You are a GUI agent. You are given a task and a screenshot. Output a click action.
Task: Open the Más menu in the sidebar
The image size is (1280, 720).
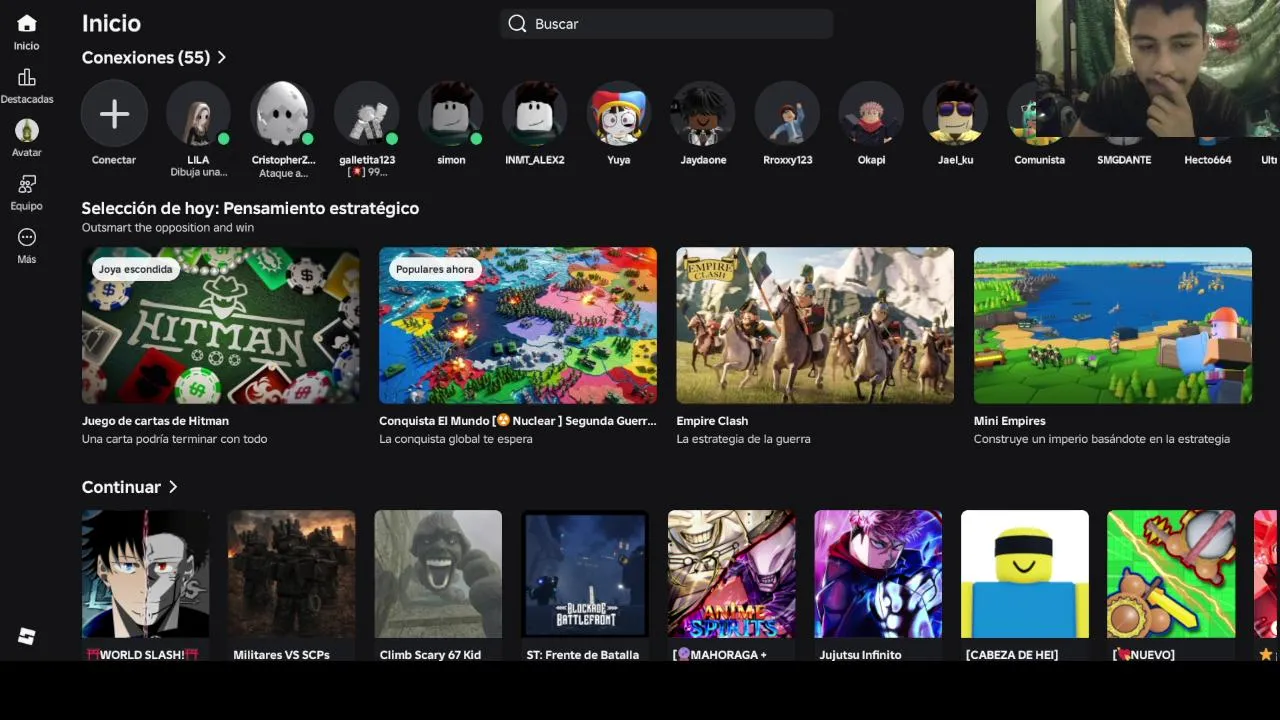point(27,238)
